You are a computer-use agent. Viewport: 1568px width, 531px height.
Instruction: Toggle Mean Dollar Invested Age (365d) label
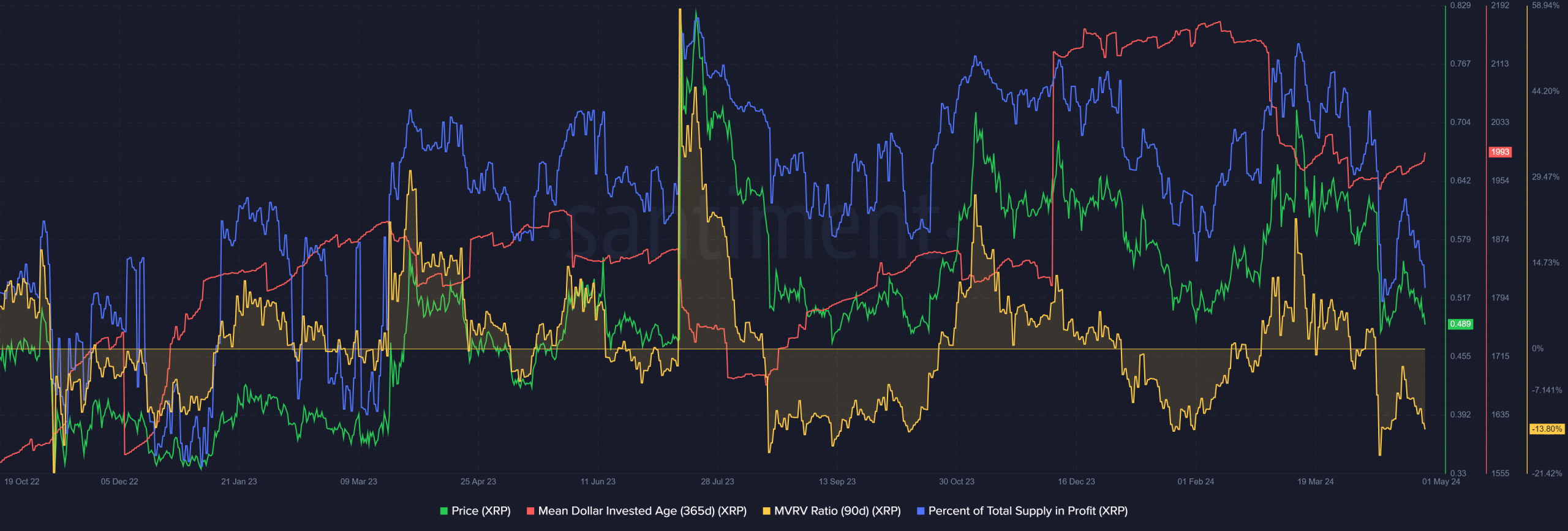tap(642, 511)
